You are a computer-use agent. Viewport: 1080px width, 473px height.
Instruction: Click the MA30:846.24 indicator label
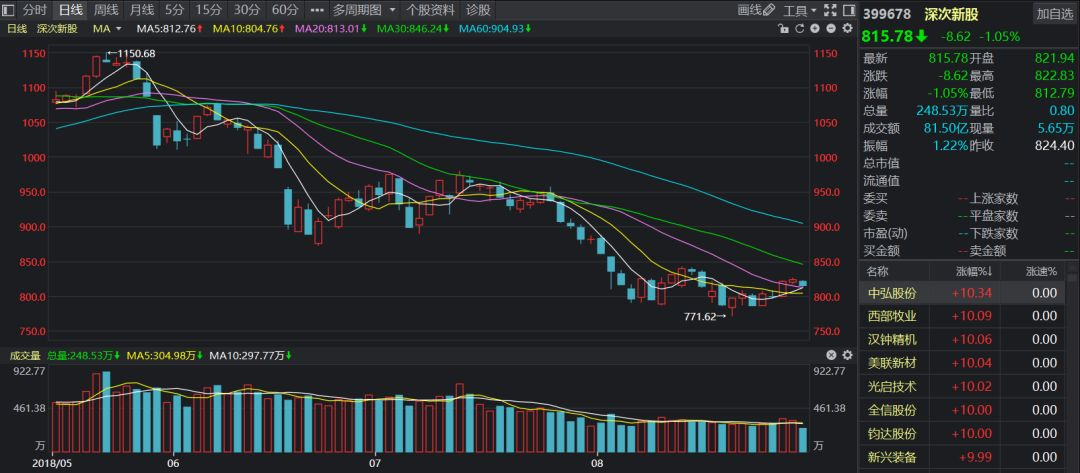[413, 28]
